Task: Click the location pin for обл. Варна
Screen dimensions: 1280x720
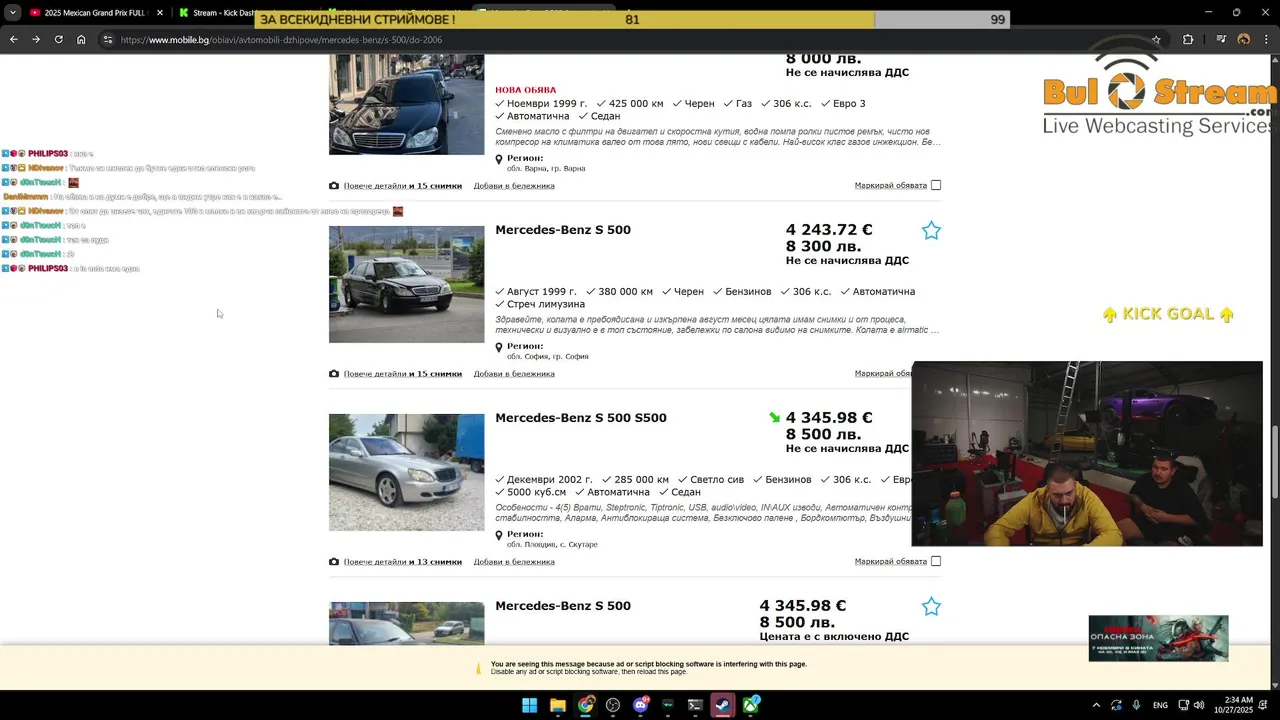Action: (499, 159)
